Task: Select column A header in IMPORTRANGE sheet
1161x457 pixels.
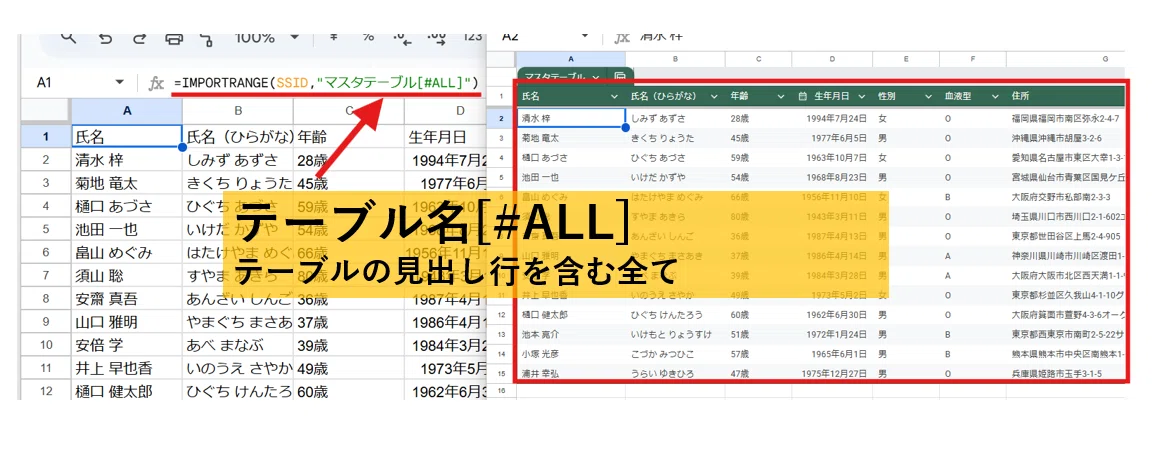Action: (127, 111)
